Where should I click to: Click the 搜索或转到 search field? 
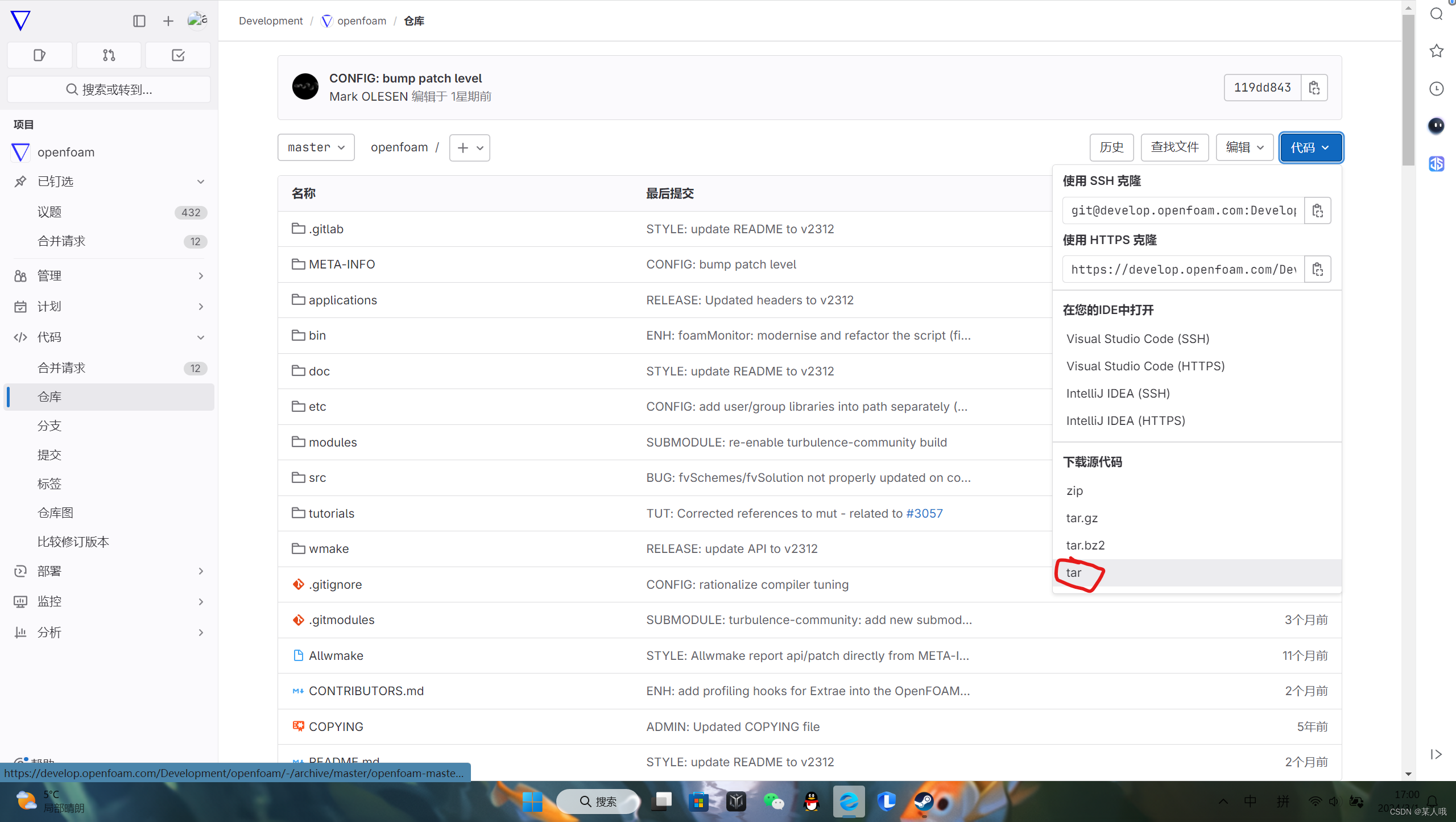click(x=108, y=89)
